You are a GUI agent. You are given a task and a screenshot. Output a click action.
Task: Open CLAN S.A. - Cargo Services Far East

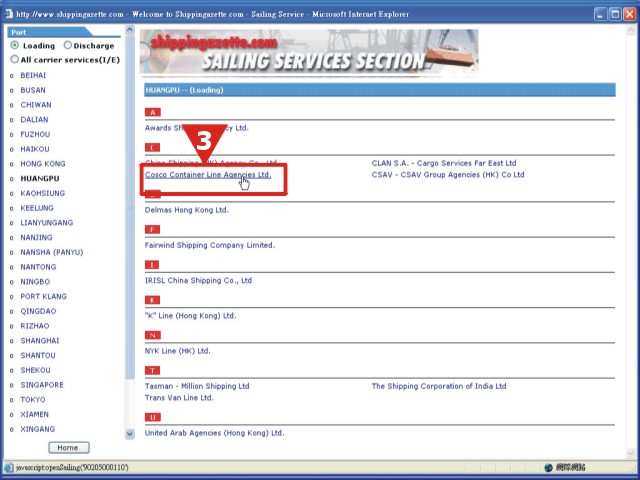coord(444,163)
